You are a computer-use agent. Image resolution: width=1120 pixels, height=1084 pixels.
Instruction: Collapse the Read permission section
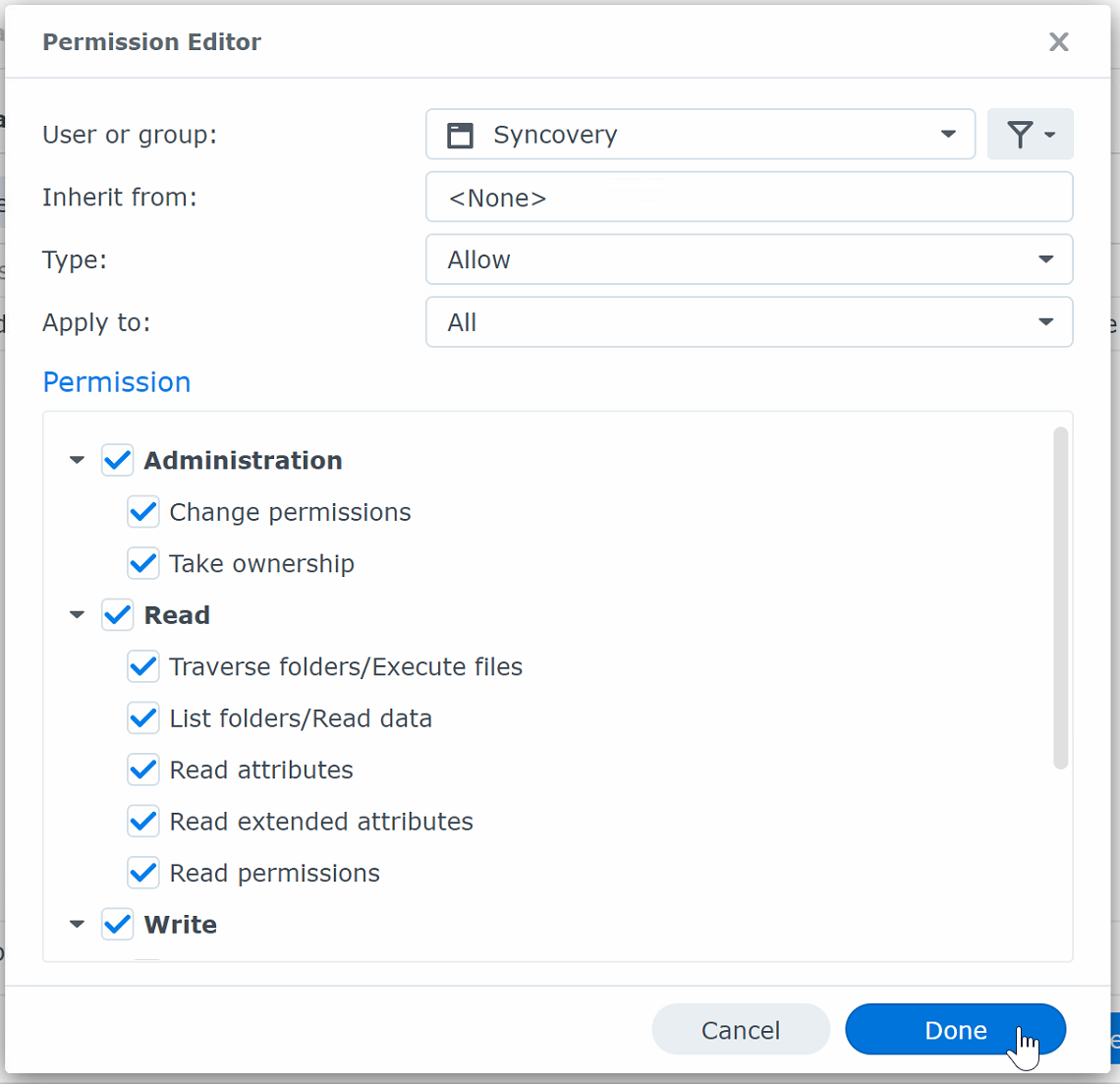pos(77,614)
